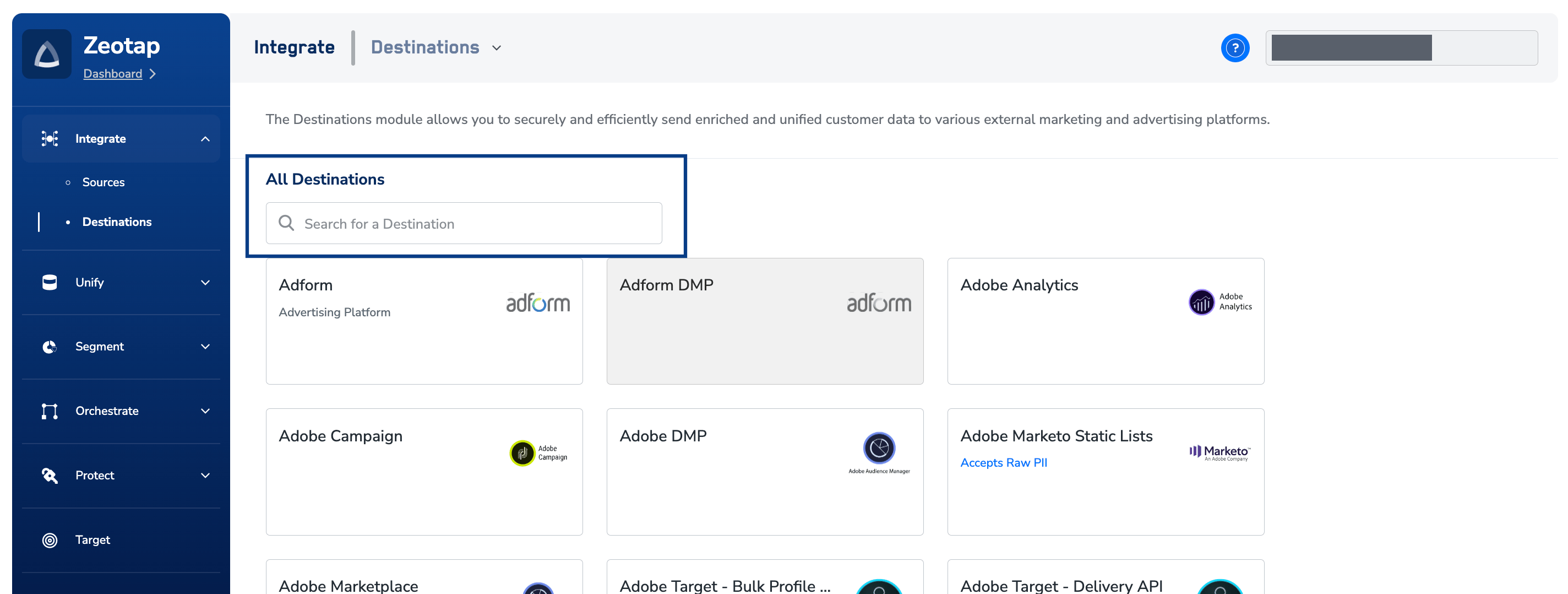Click the Integrate sidebar icon
1568x594 pixels.
[50, 138]
